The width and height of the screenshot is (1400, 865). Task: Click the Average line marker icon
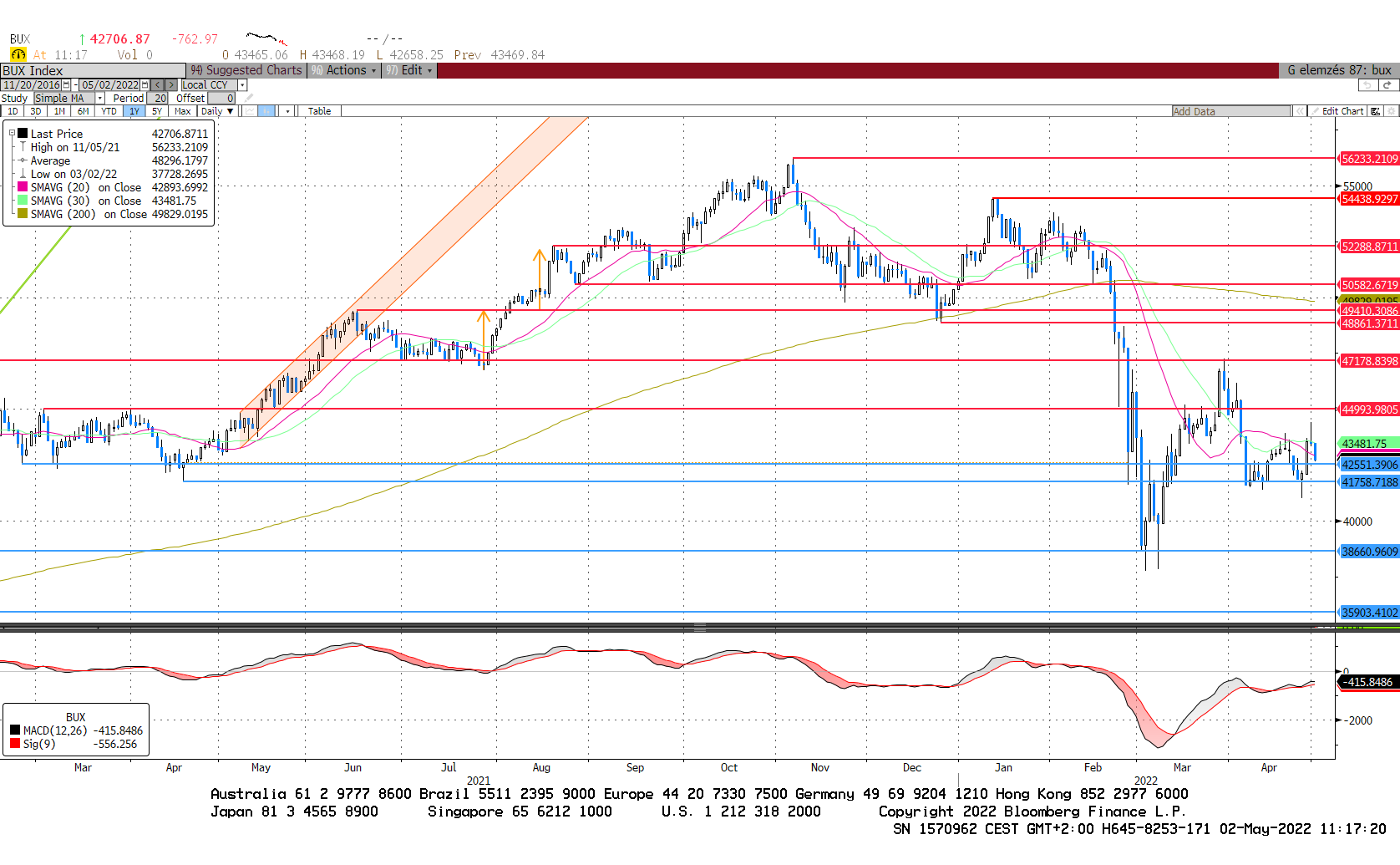[x=23, y=160]
